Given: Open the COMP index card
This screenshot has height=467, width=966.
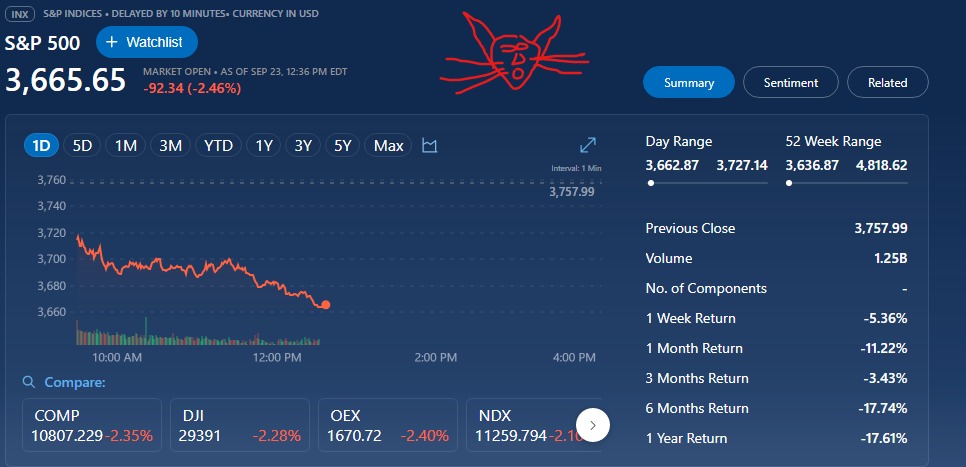Looking at the screenshot, I should pos(92,425).
